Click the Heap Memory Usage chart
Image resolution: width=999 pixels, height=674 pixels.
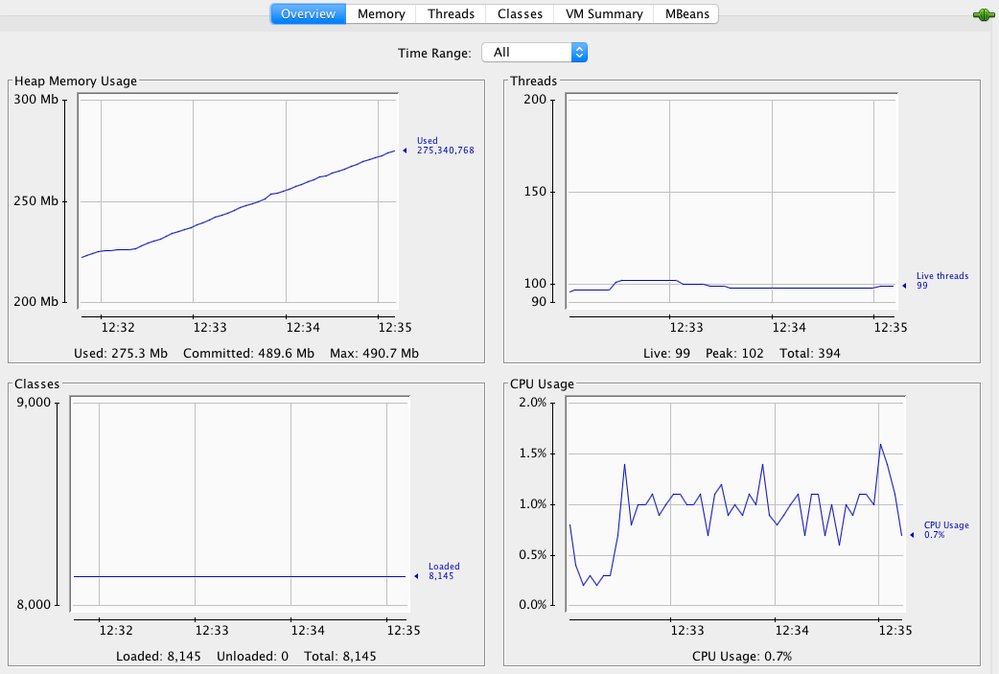point(238,201)
